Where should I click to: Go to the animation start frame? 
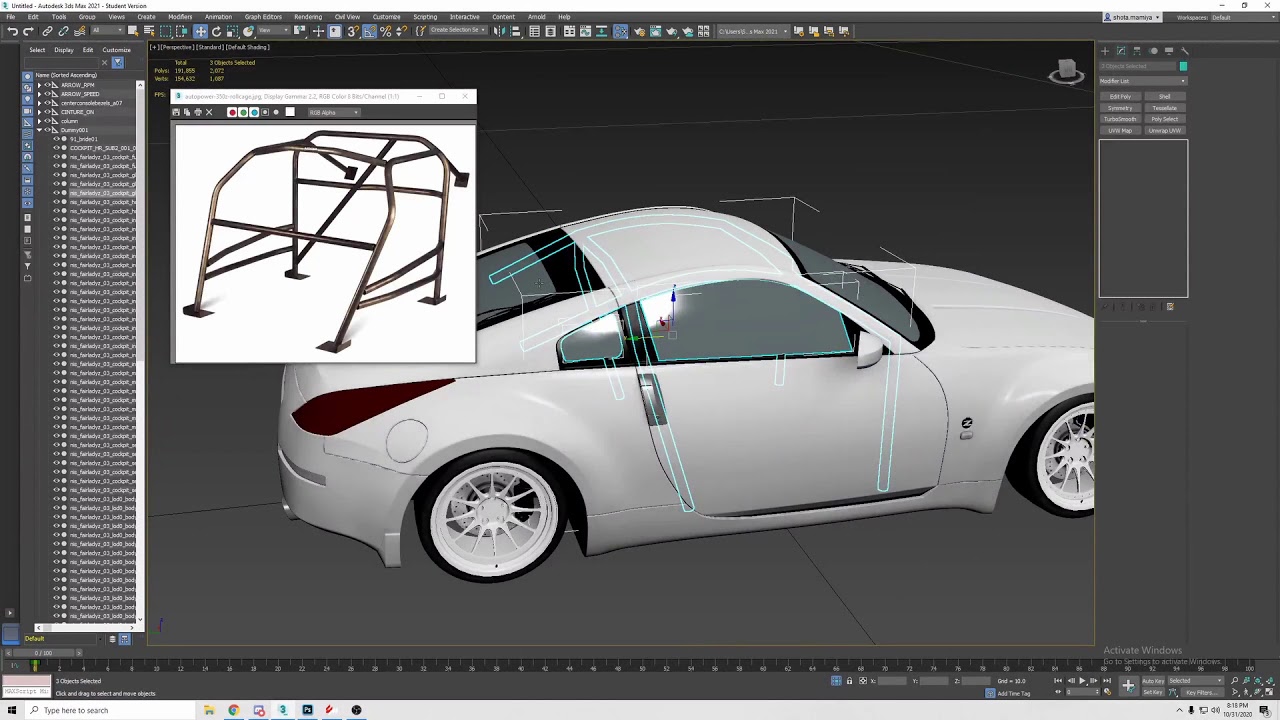tap(1058, 681)
